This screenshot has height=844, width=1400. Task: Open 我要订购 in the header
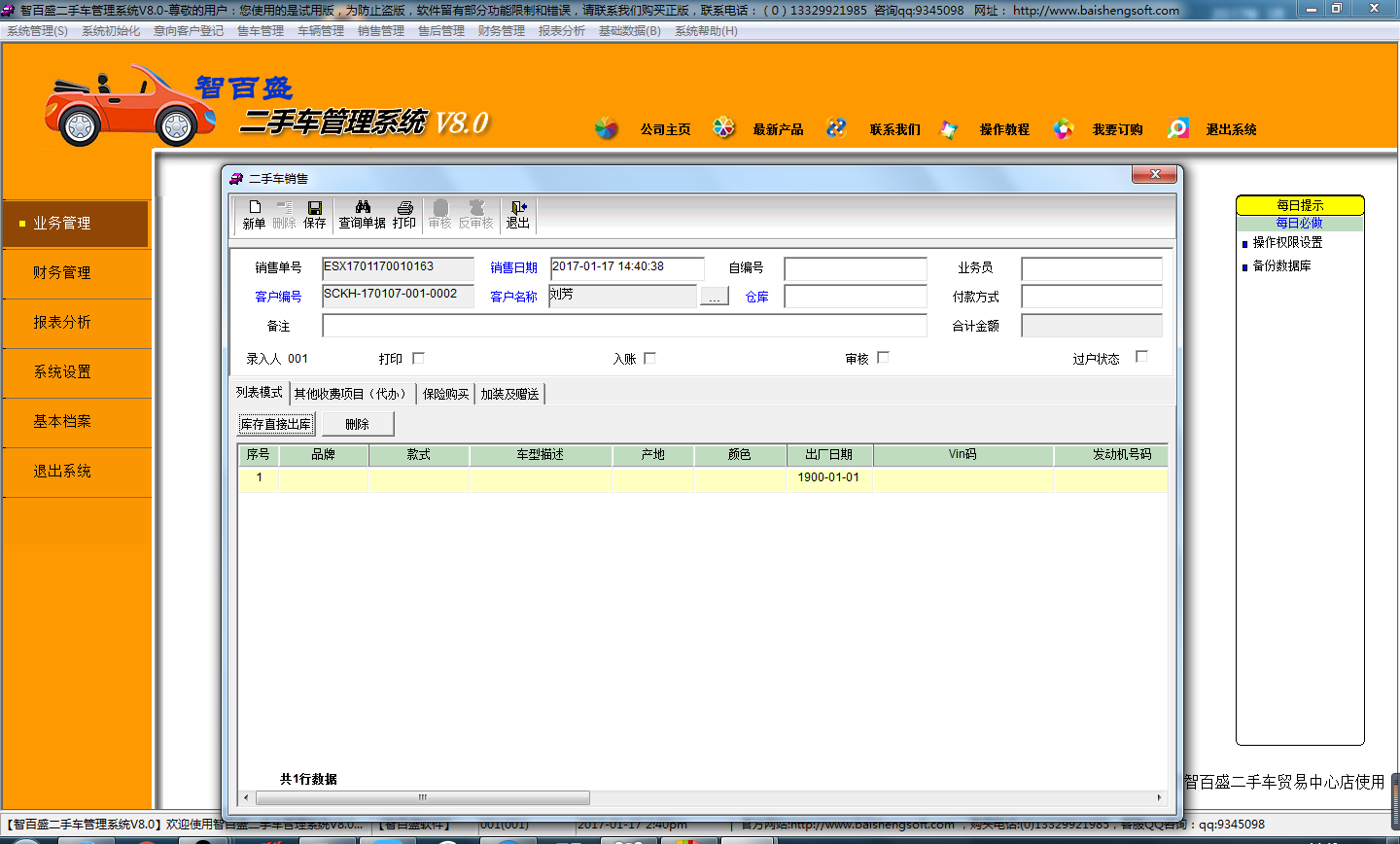[1118, 129]
